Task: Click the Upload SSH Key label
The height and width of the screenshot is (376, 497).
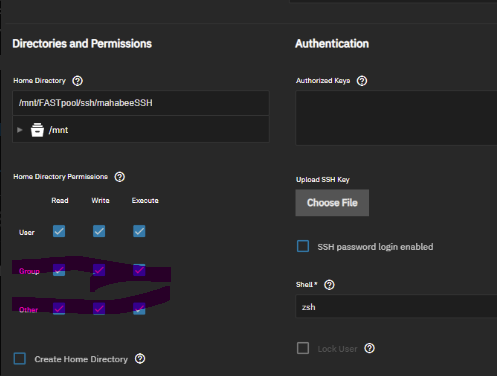Action: click(x=323, y=180)
